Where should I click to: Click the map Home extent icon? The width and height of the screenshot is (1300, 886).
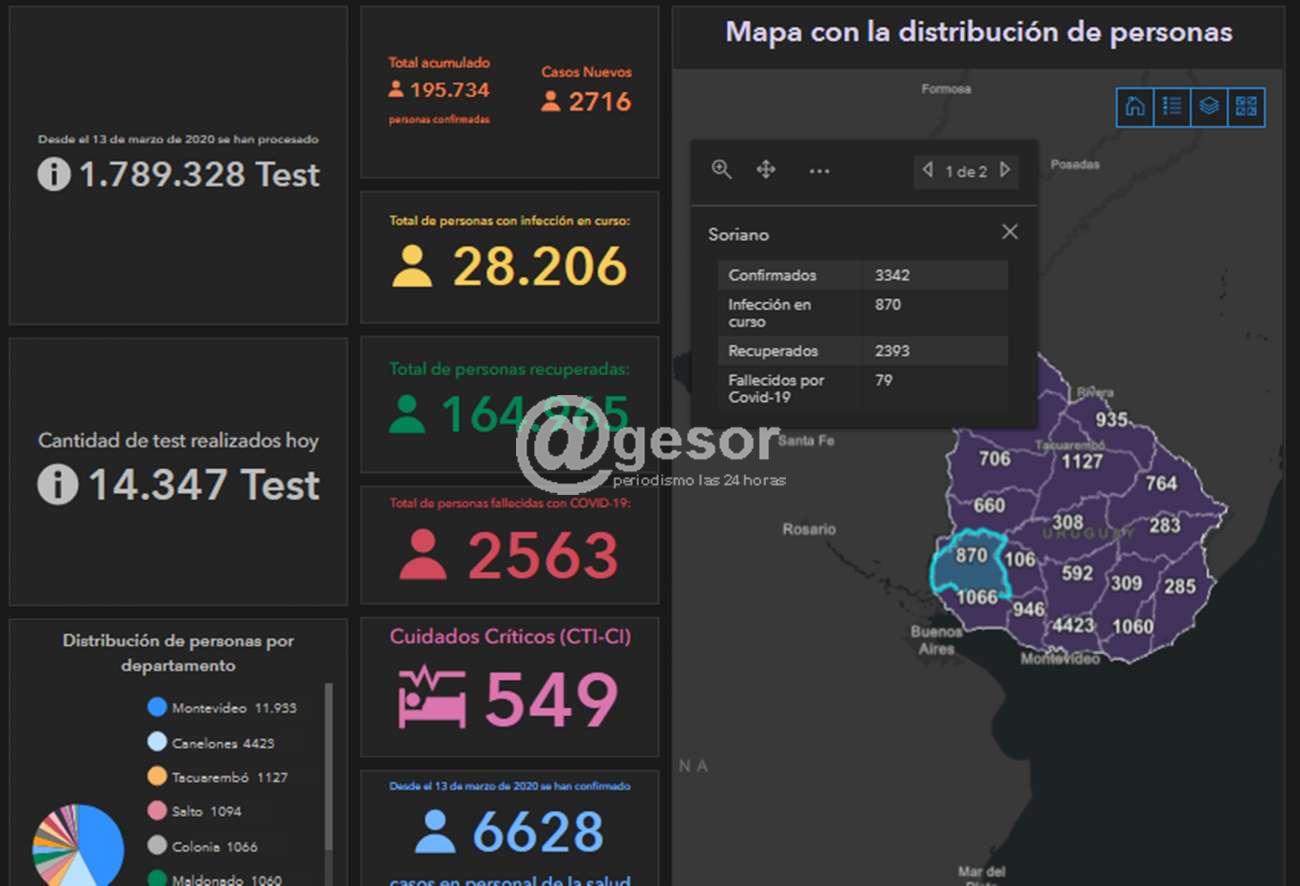click(x=1135, y=107)
